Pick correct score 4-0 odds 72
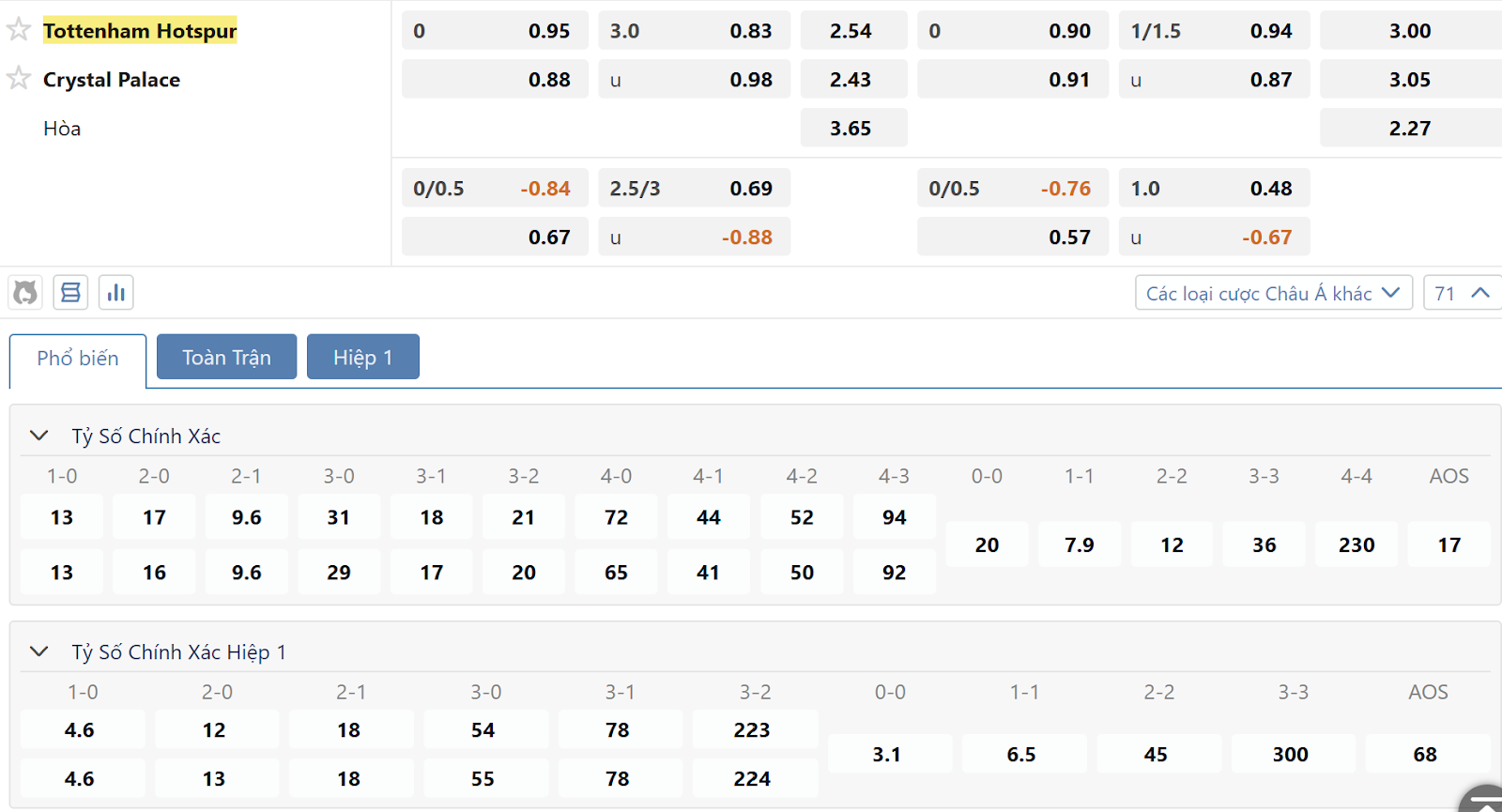The width and height of the screenshot is (1502, 812). pyautogui.click(x=616, y=517)
